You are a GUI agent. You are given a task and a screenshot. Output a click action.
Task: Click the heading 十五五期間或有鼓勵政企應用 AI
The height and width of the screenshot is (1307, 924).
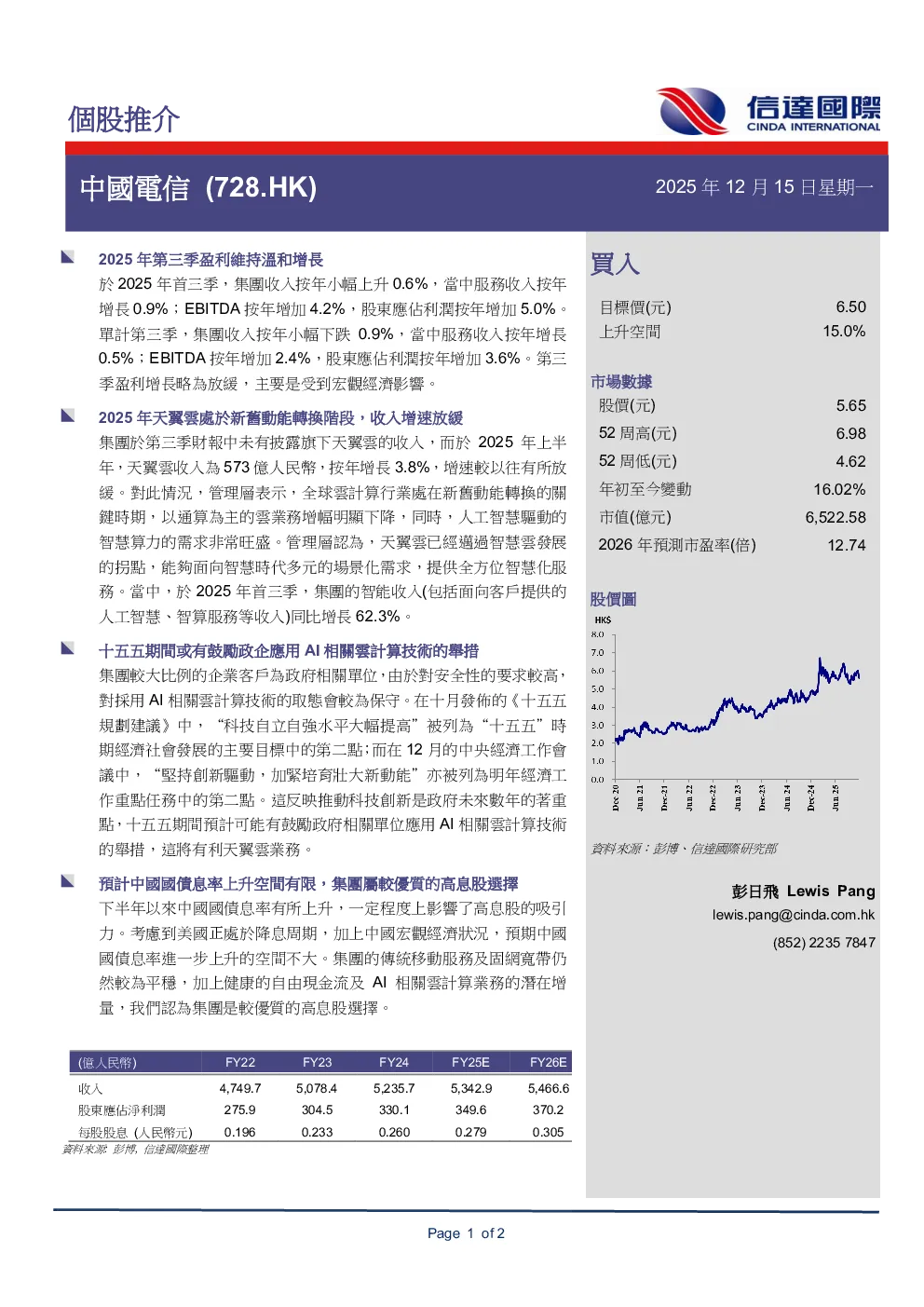click(289, 651)
